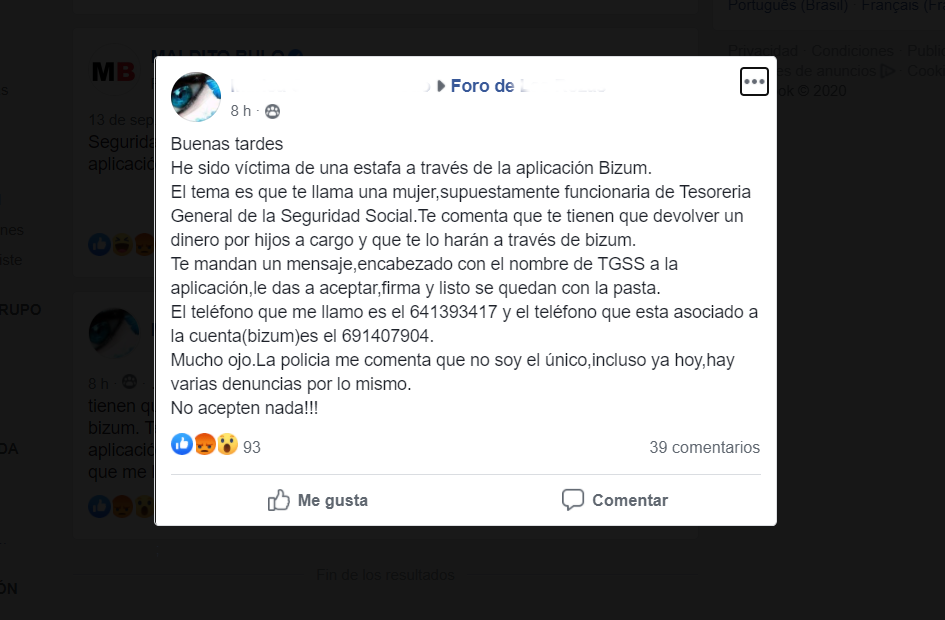Image resolution: width=945 pixels, height=620 pixels.
Task: Open the three-dot post options menu
Action: (x=754, y=81)
